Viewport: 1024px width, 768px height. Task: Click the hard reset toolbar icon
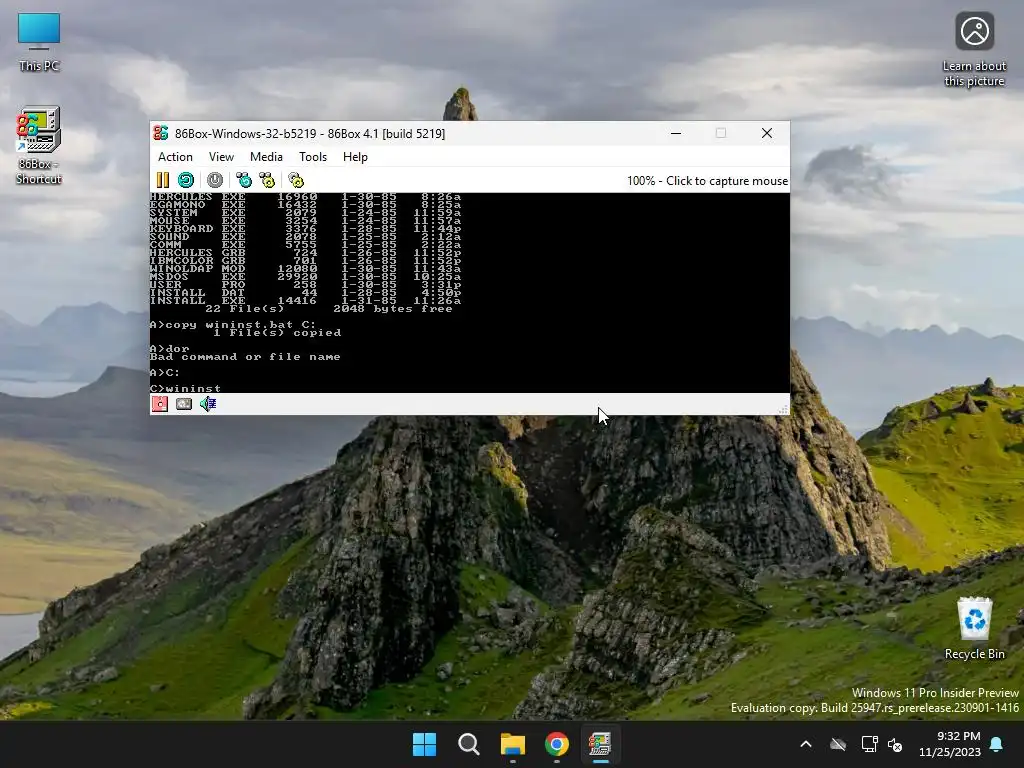click(x=186, y=180)
